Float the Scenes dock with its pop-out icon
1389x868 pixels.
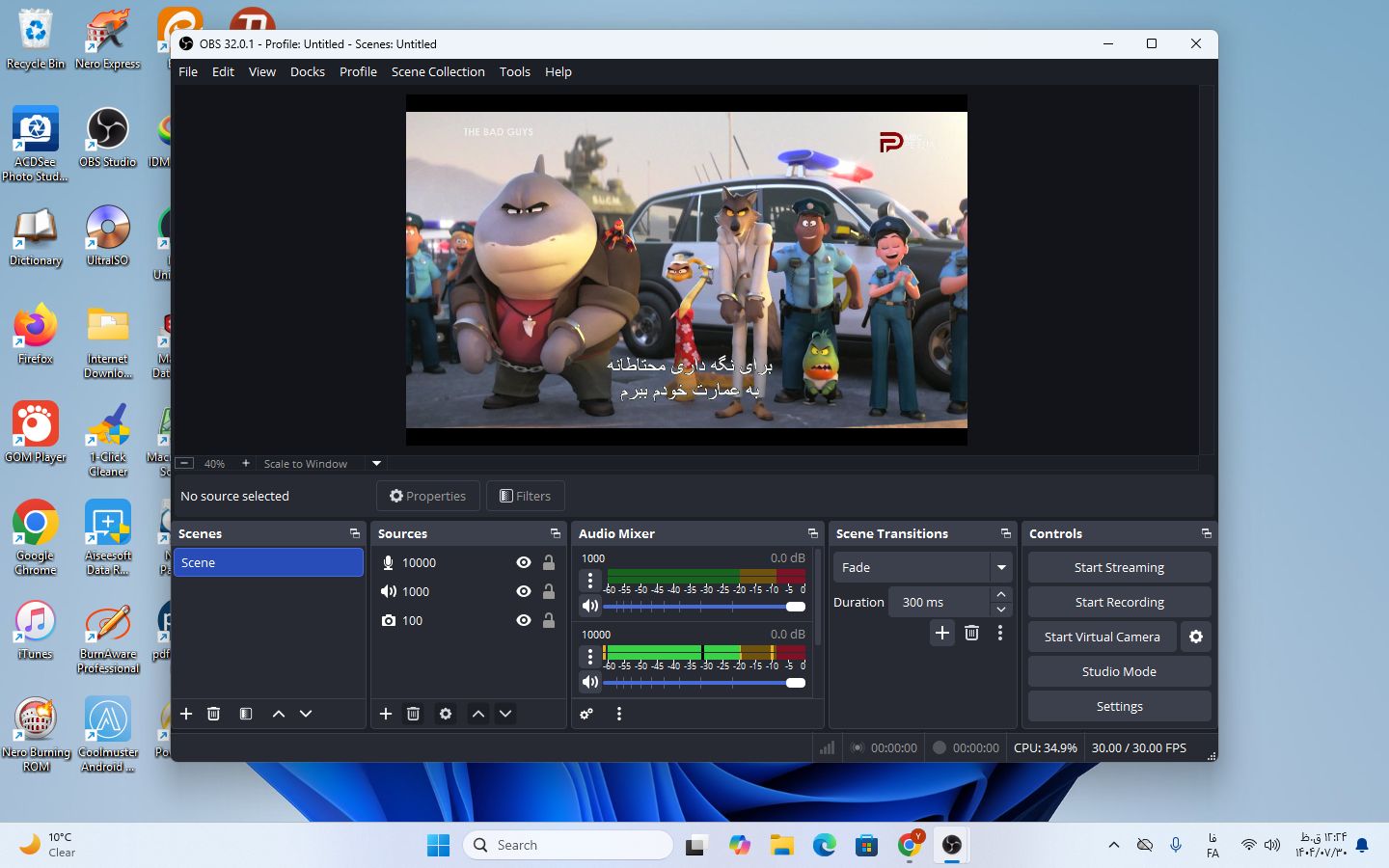355,533
